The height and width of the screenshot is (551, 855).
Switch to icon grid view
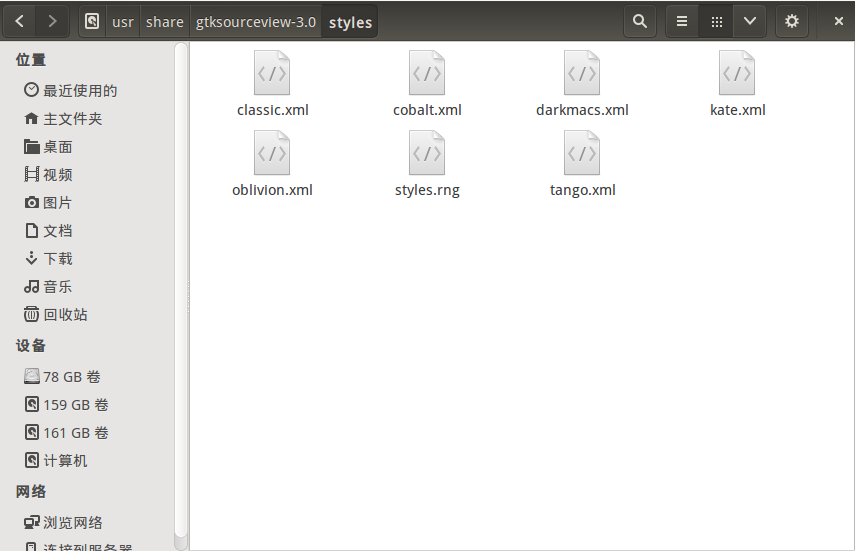(716, 21)
